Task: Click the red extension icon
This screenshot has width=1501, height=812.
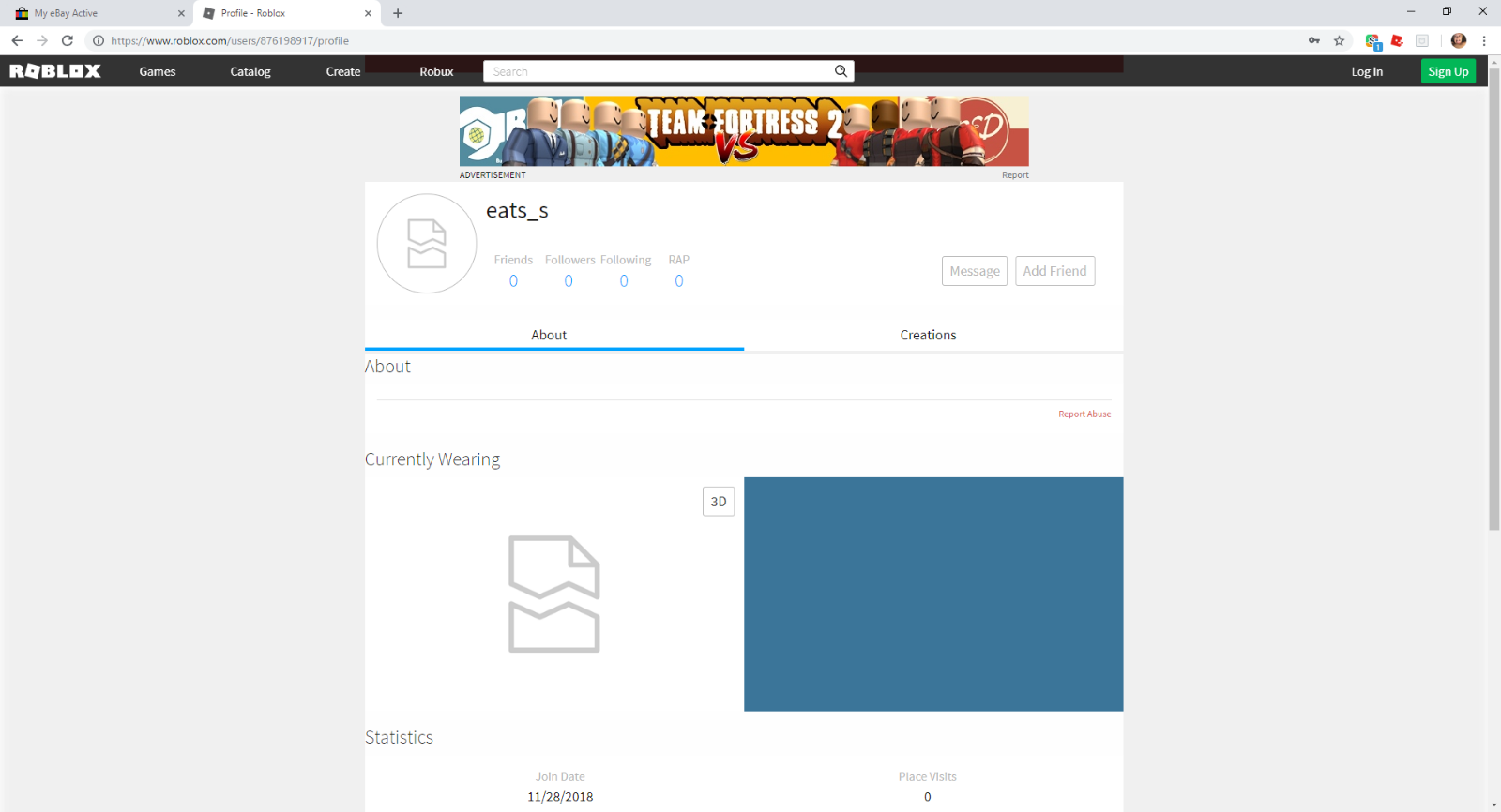Action: point(1397,40)
